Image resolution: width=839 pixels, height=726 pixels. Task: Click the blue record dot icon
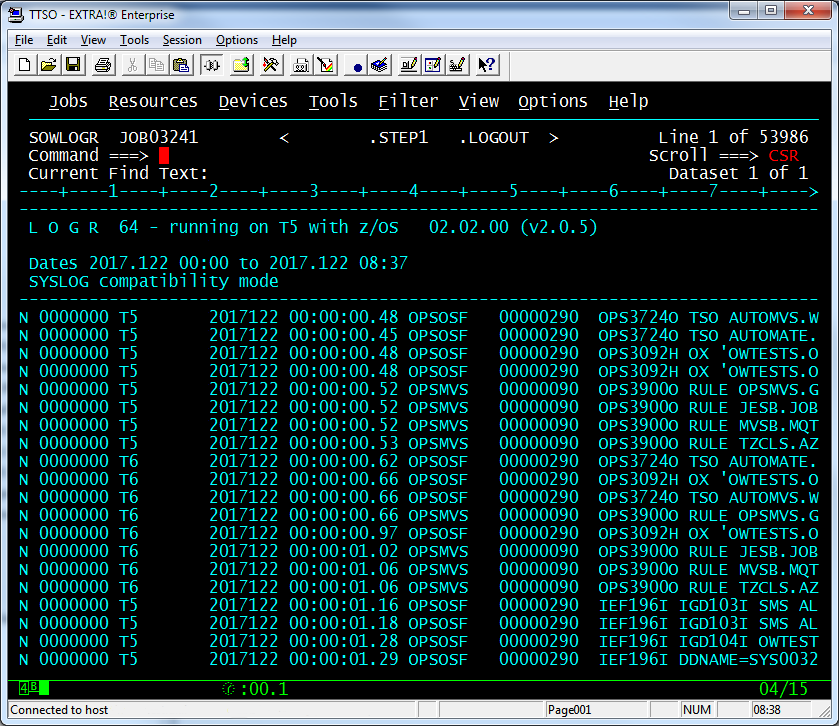[x=356, y=65]
